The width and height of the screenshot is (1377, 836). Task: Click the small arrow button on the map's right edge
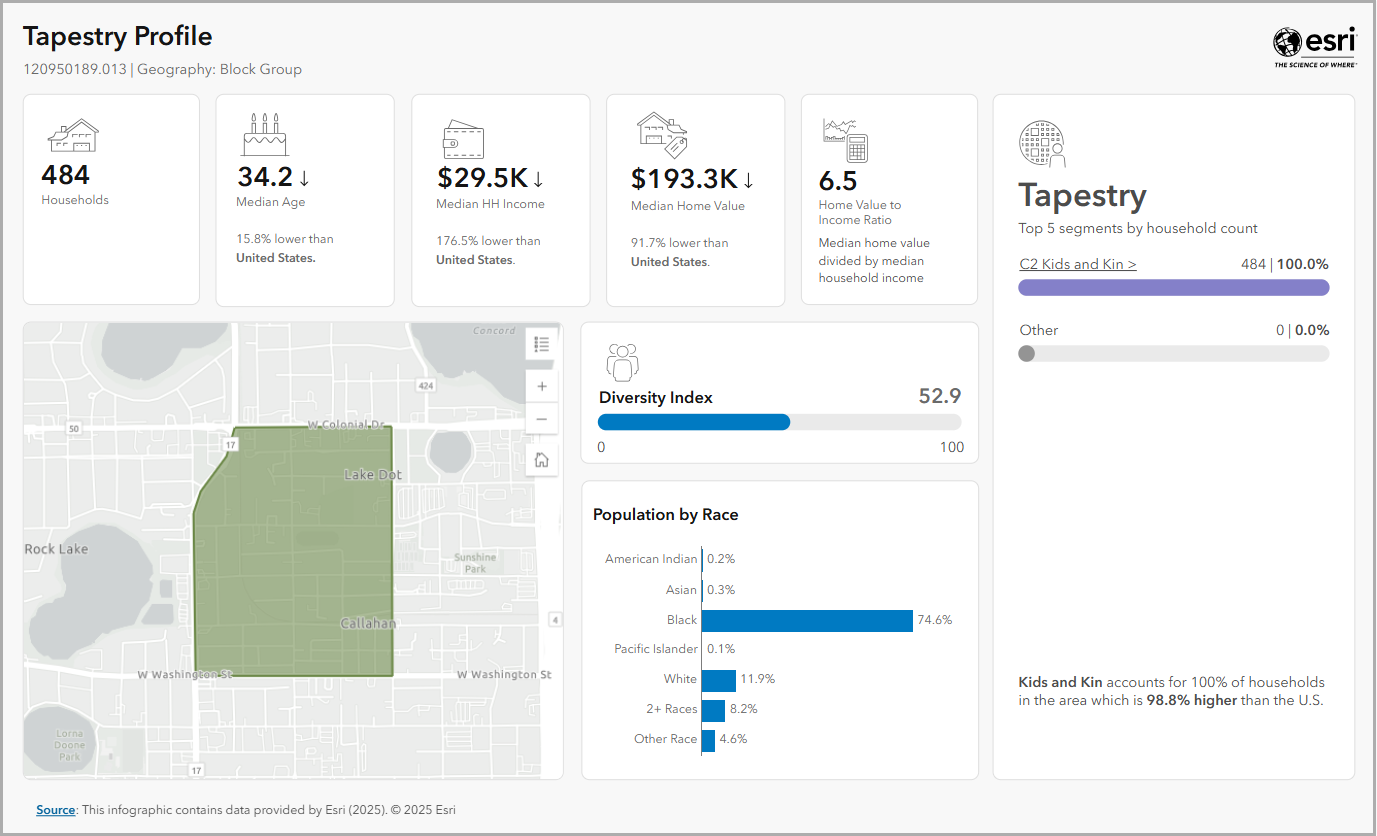click(555, 621)
